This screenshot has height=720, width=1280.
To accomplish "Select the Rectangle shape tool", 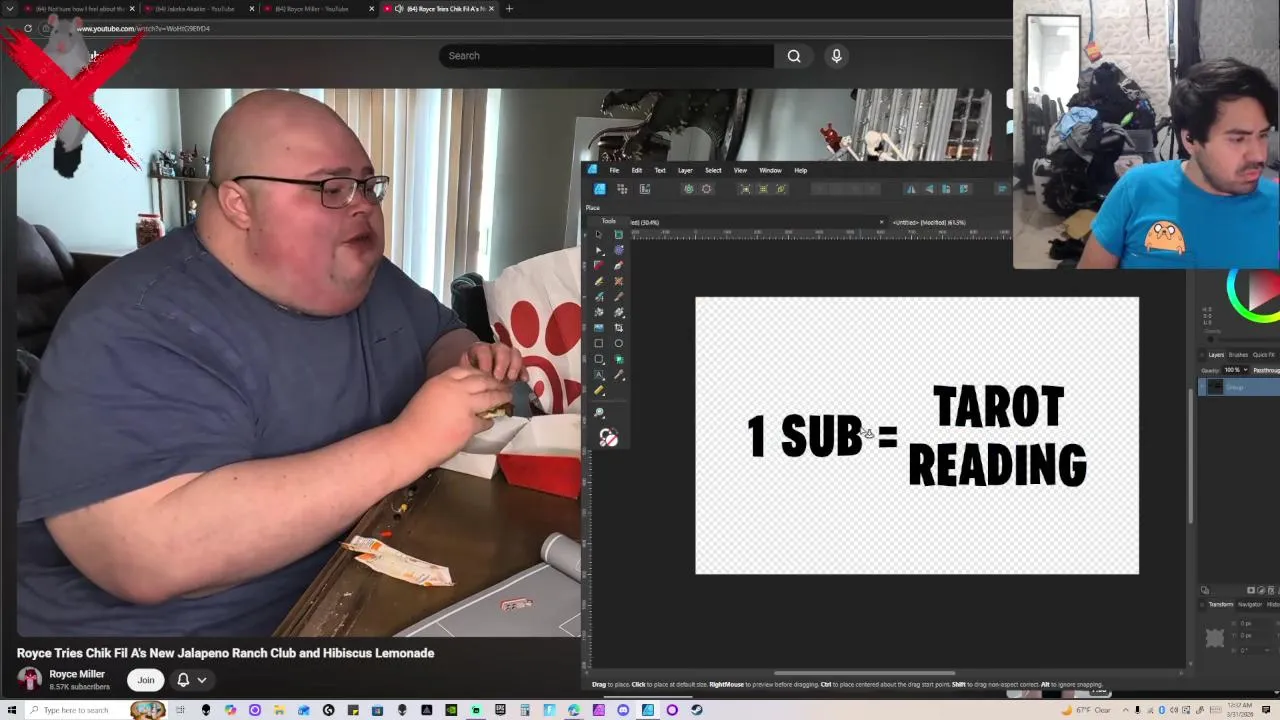I will [x=599, y=343].
